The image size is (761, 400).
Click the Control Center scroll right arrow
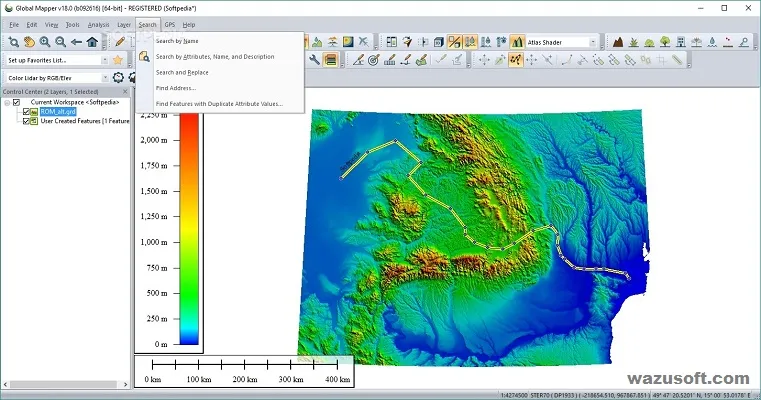point(125,384)
